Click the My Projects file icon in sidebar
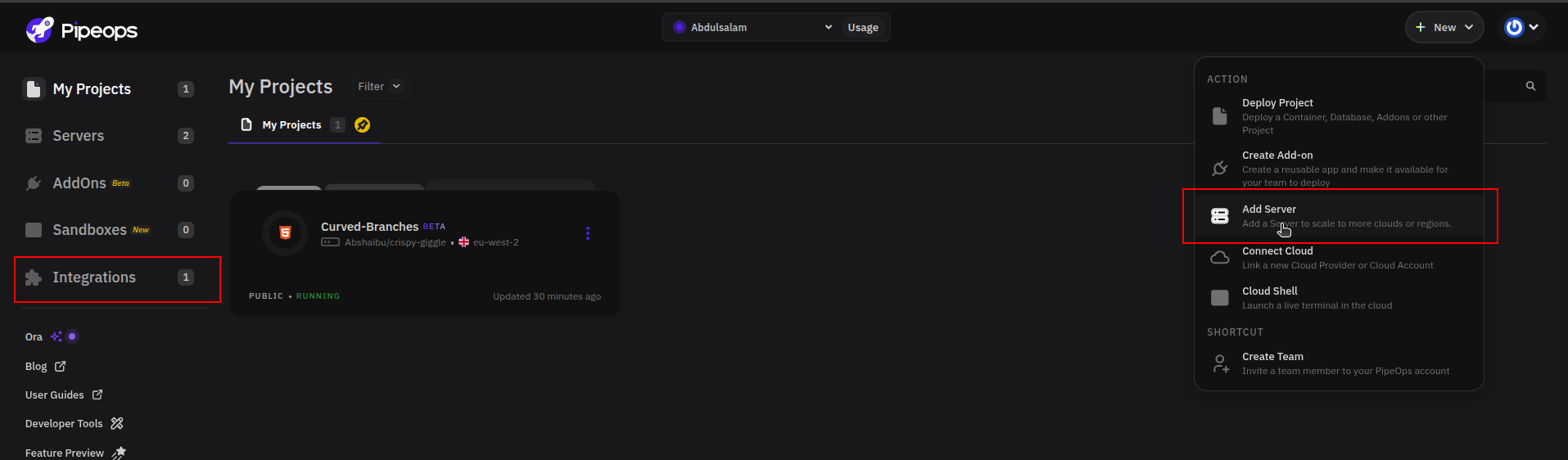The image size is (1568, 460). point(34,89)
